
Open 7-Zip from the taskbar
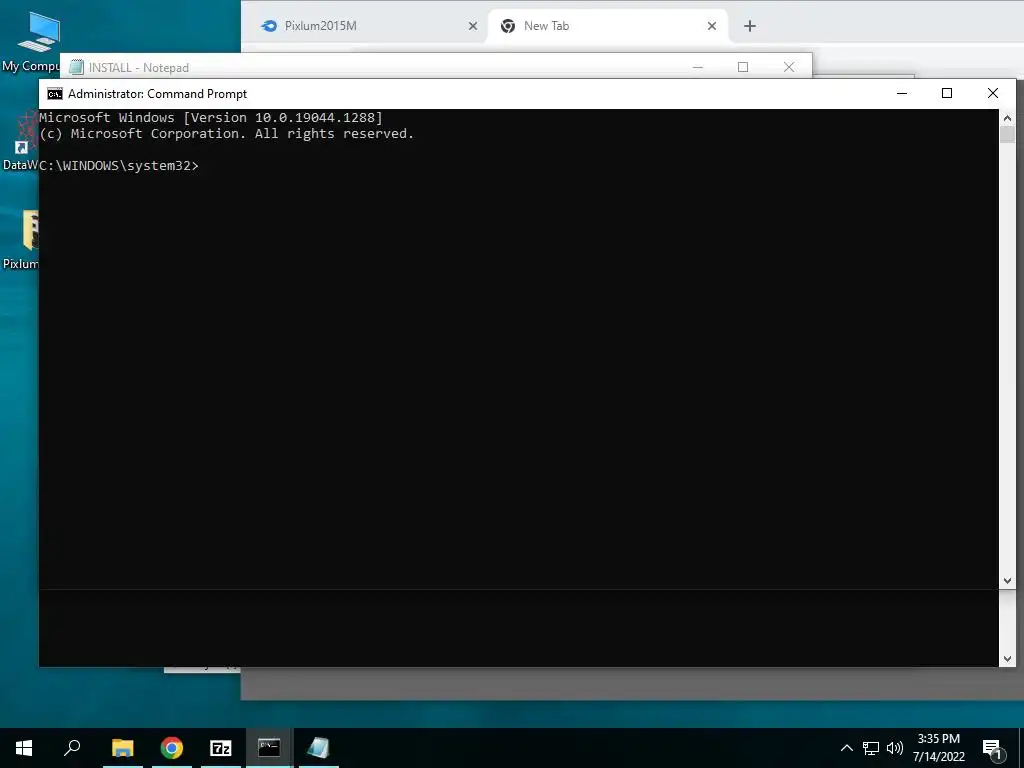[221, 748]
